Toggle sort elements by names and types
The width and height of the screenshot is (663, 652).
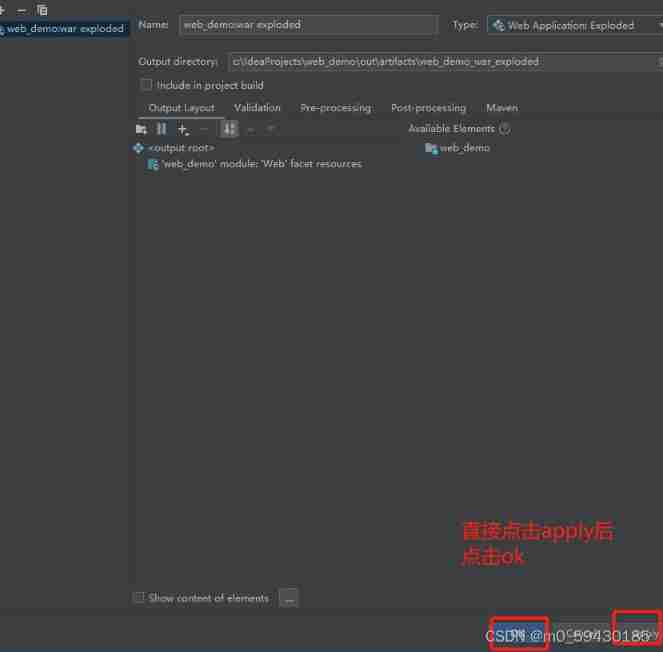[229, 129]
